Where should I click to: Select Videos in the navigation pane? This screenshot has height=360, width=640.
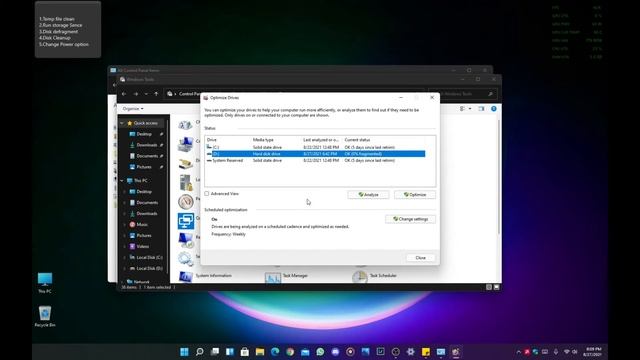coord(142,247)
